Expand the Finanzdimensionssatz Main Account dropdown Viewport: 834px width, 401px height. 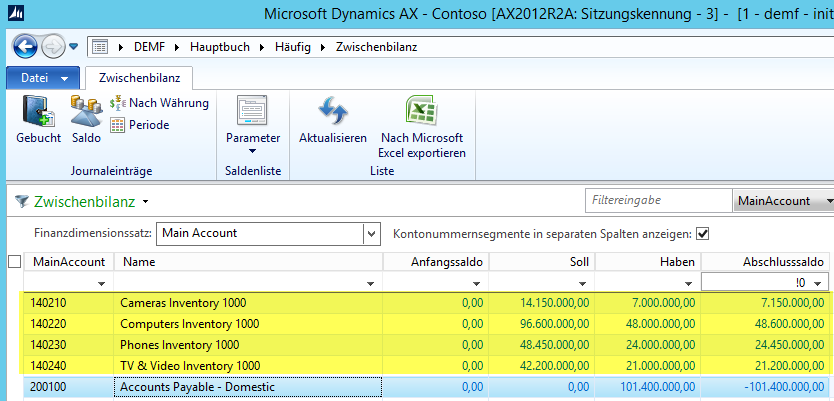(372, 234)
